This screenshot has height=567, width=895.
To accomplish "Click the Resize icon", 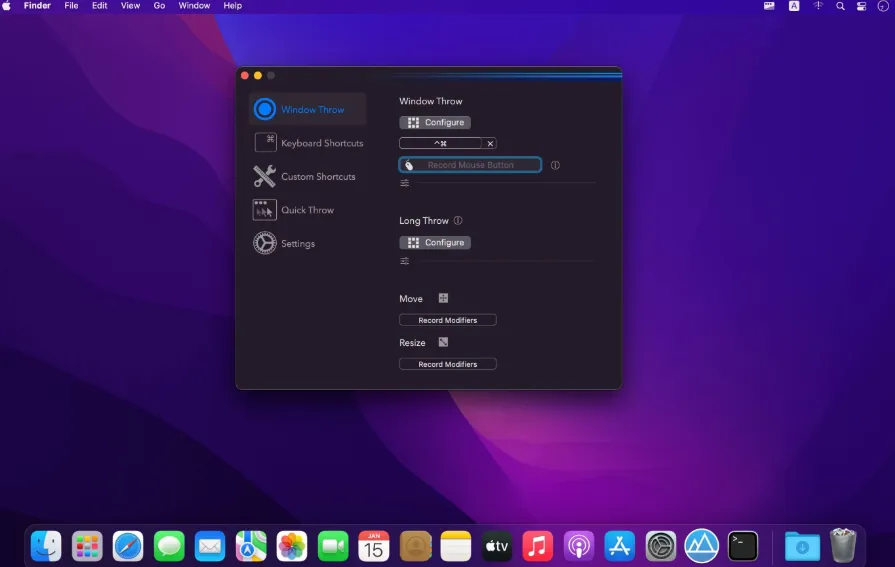I will [x=443, y=342].
